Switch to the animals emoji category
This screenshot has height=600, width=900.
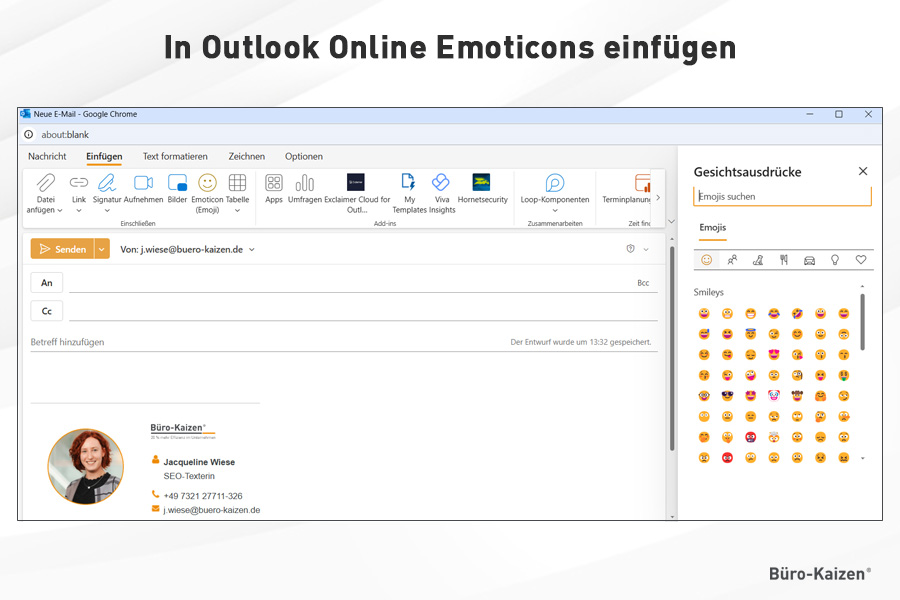tap(758, 260)
